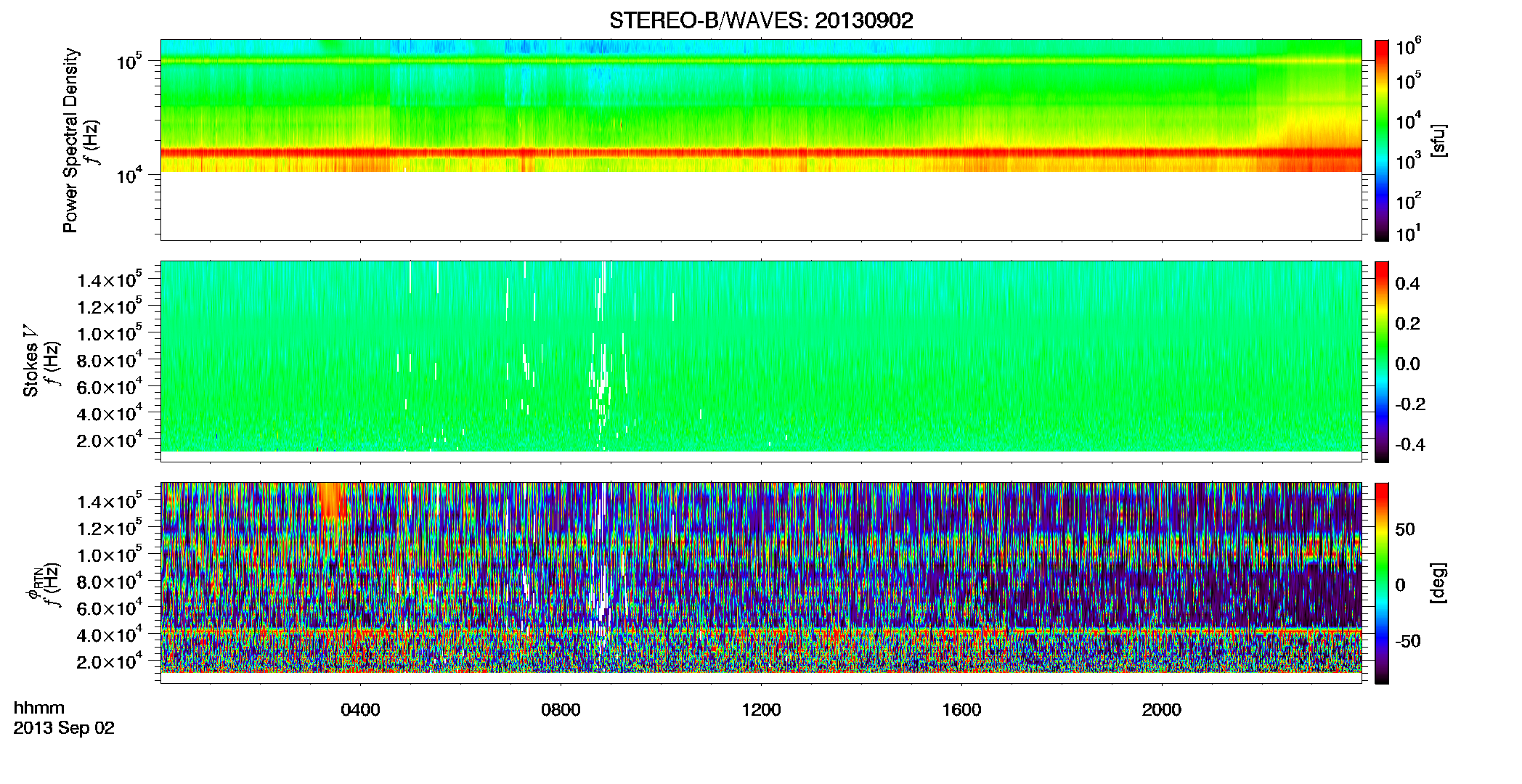Click the 2000 time axis label
The width and height of the screenshot is (1522, 784).
point(1162,710)
